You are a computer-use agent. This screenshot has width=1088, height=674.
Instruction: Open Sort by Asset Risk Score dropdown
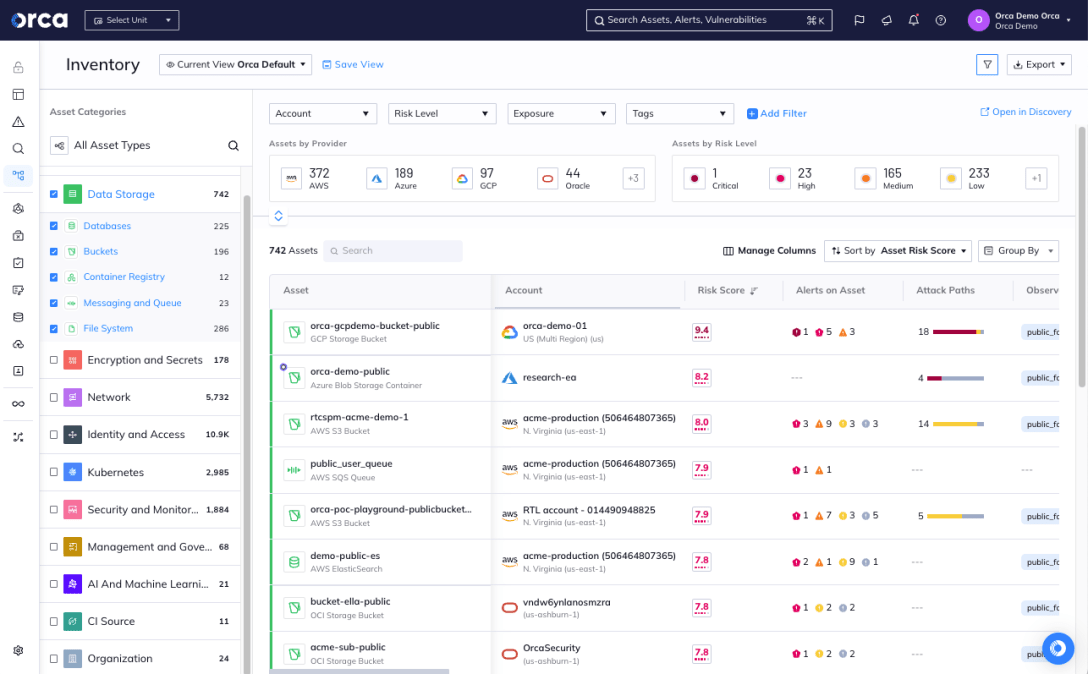coord(899,251)
